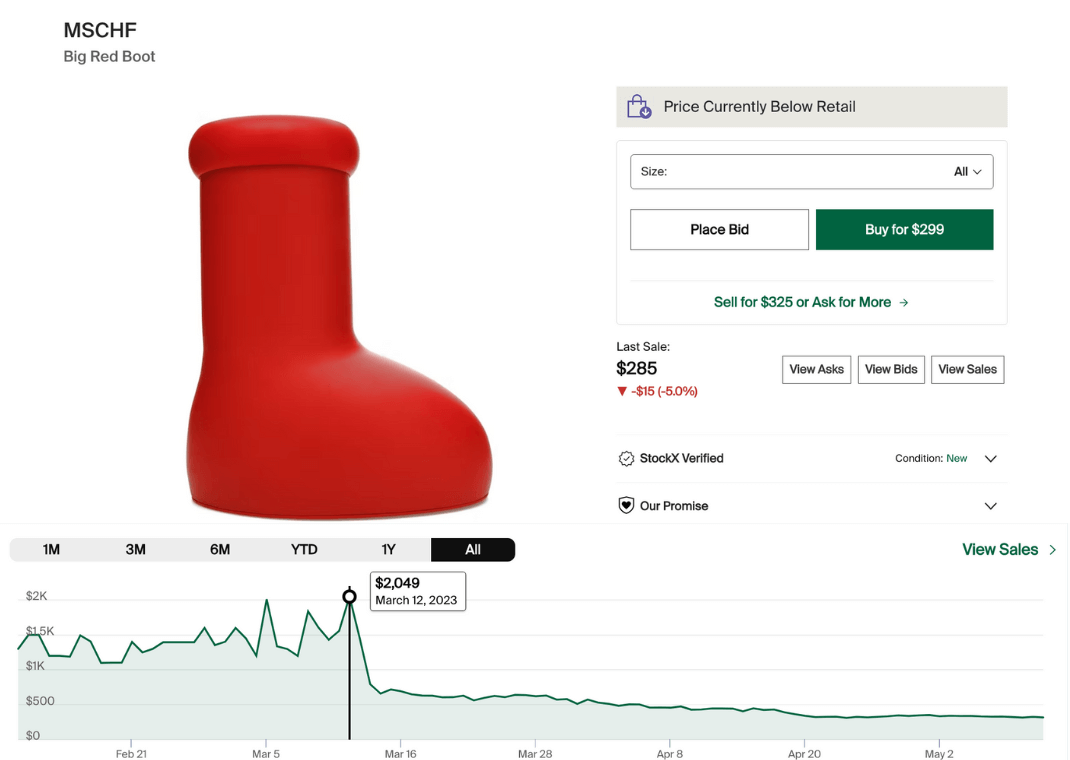Click the Our Promise shield icon
Screen dimensions: 1070x760
click(627, 506)
